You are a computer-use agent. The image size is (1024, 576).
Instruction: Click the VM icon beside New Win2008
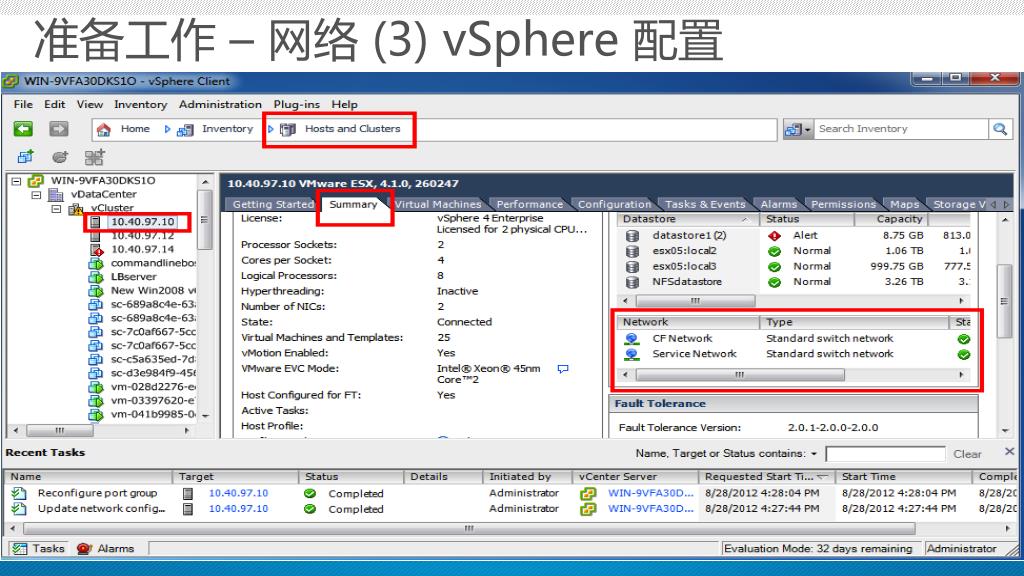coord(95,291)
